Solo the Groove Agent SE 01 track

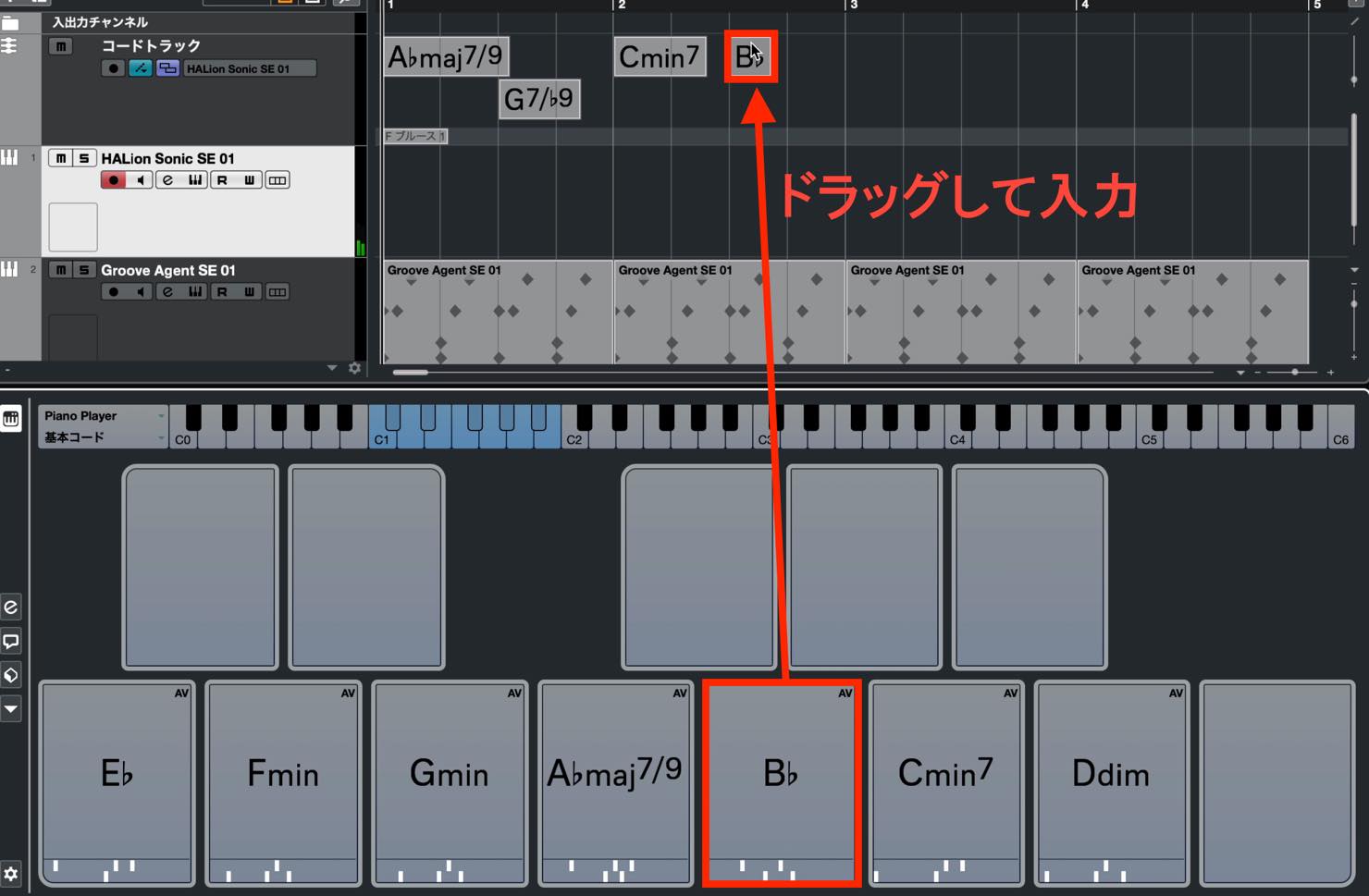tap(83, 270)
